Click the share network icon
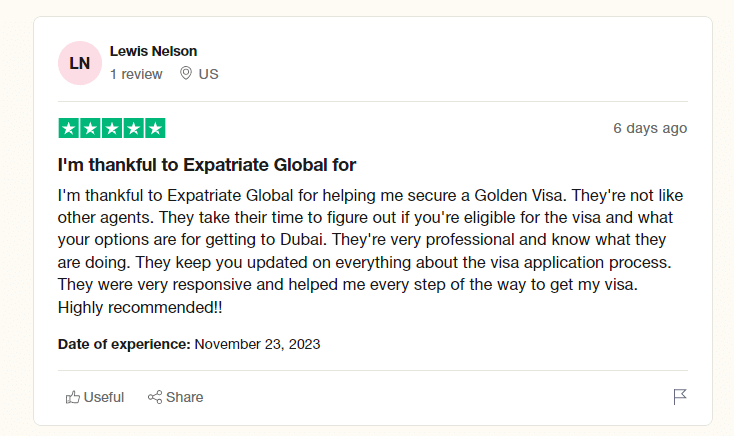 pos(155,397)
